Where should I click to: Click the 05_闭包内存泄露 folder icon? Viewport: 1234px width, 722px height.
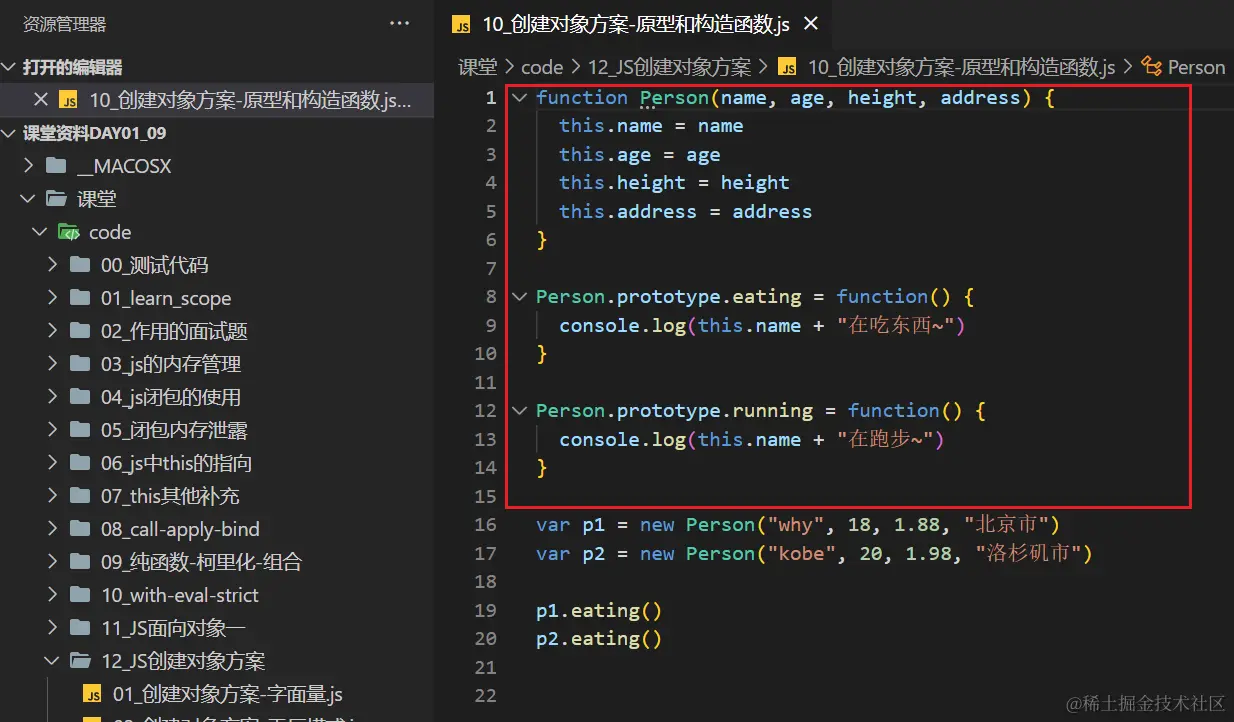(x=81, y=430)
